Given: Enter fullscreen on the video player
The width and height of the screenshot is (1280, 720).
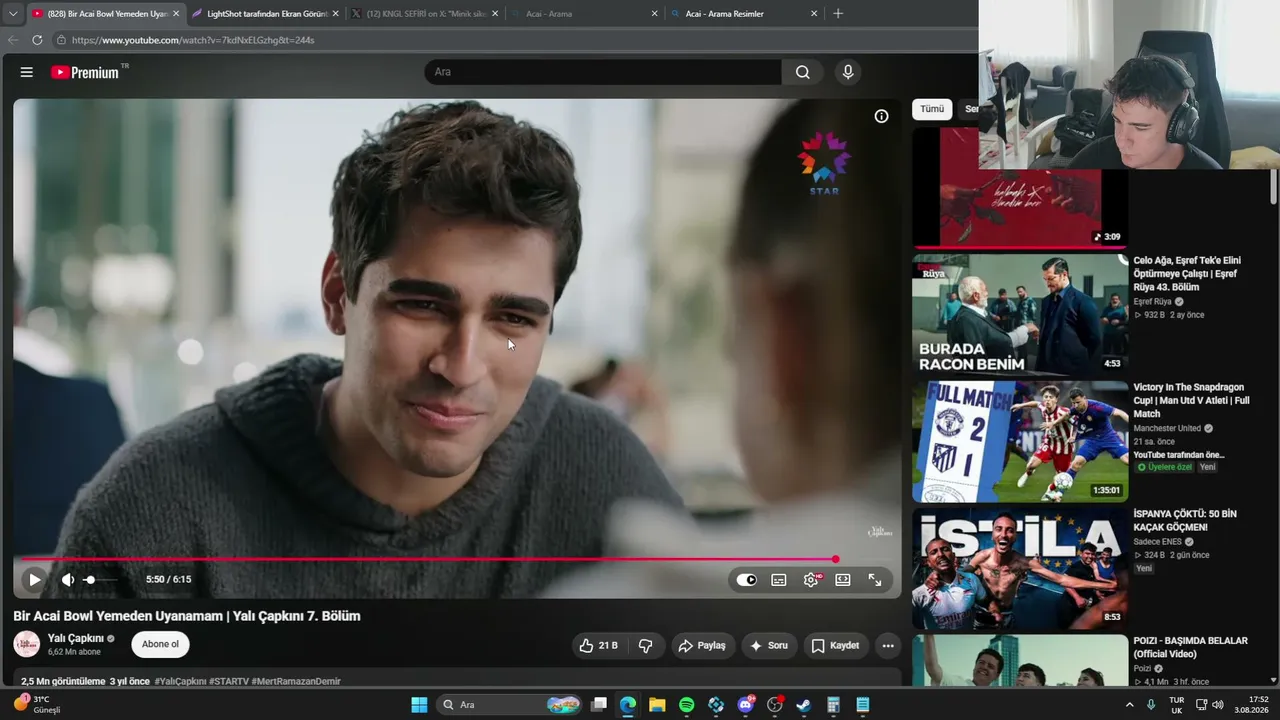Looking at the screenshot, I should tap(875, 579).
